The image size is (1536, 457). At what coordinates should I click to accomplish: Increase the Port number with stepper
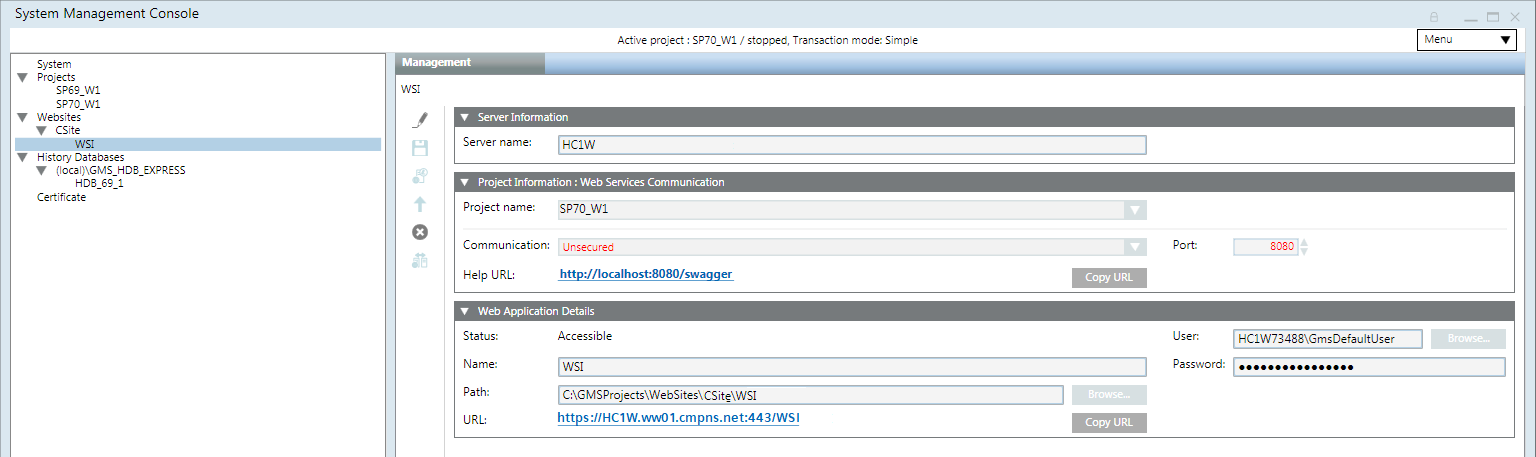coord(1304,242)
